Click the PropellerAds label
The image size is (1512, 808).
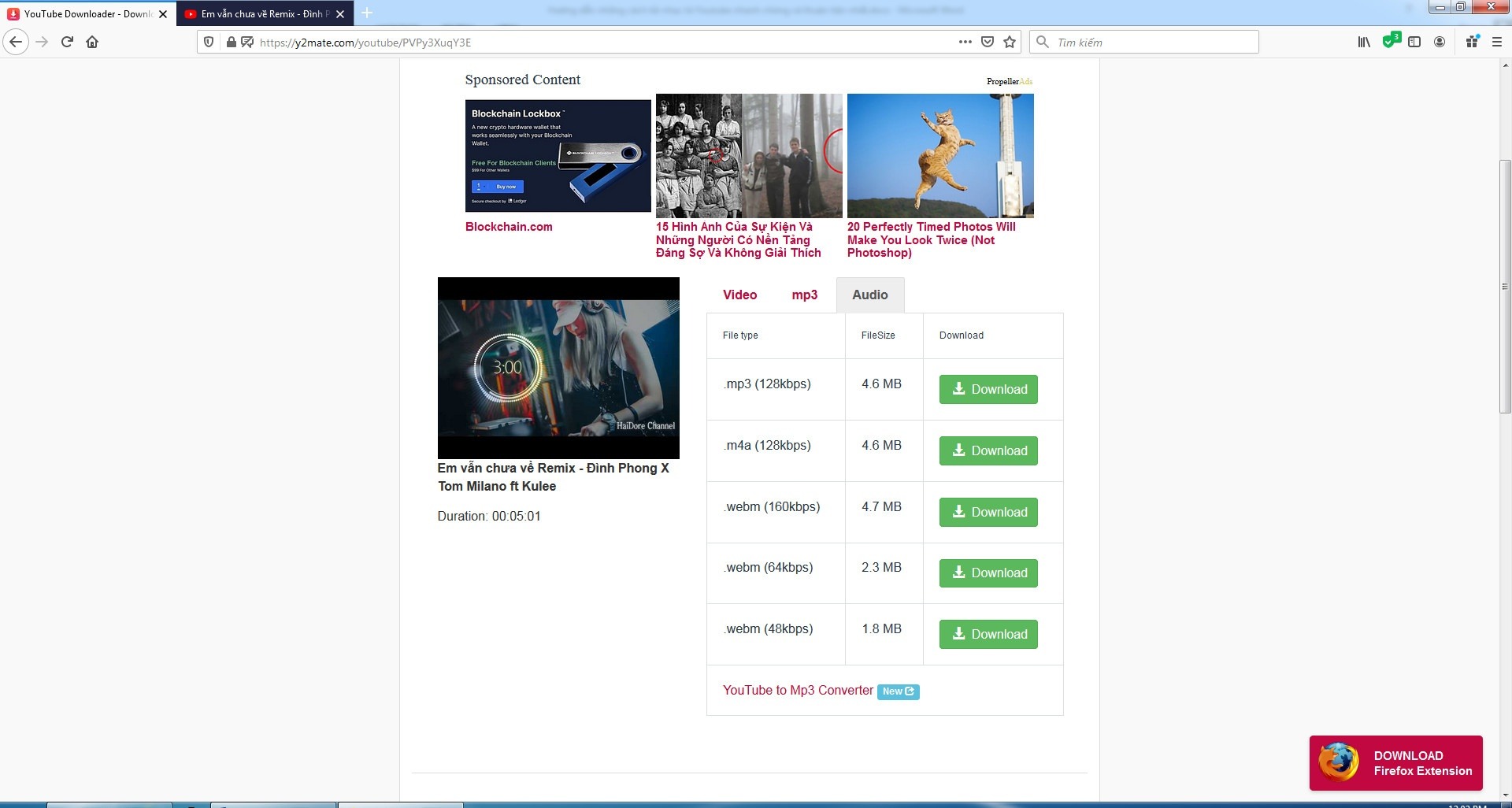(x=1009, y=81)
